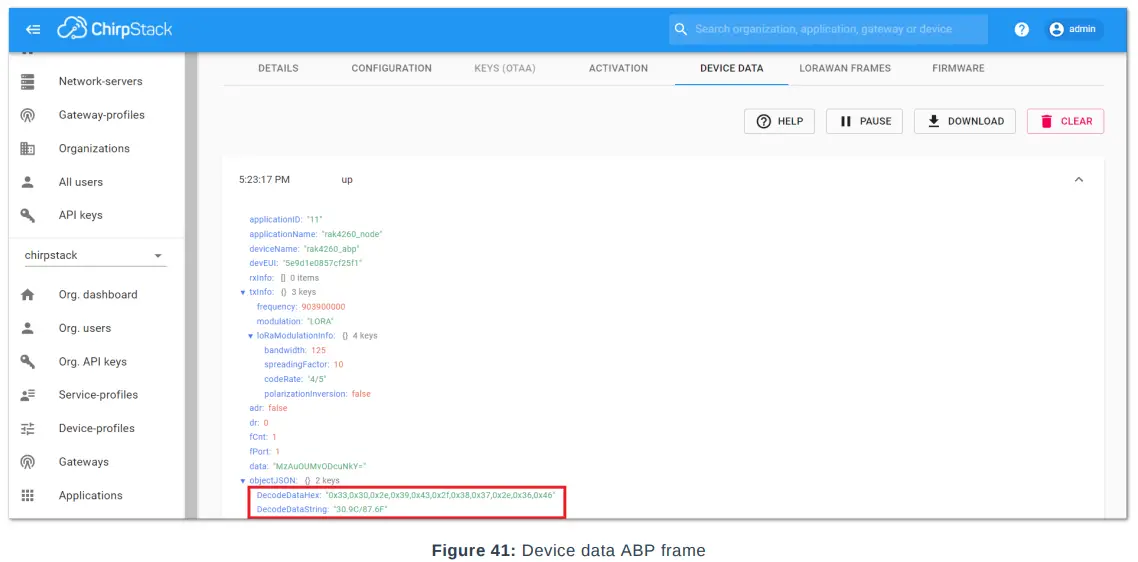
Task: Open Device-profiles page
Action: click(97, 428)
